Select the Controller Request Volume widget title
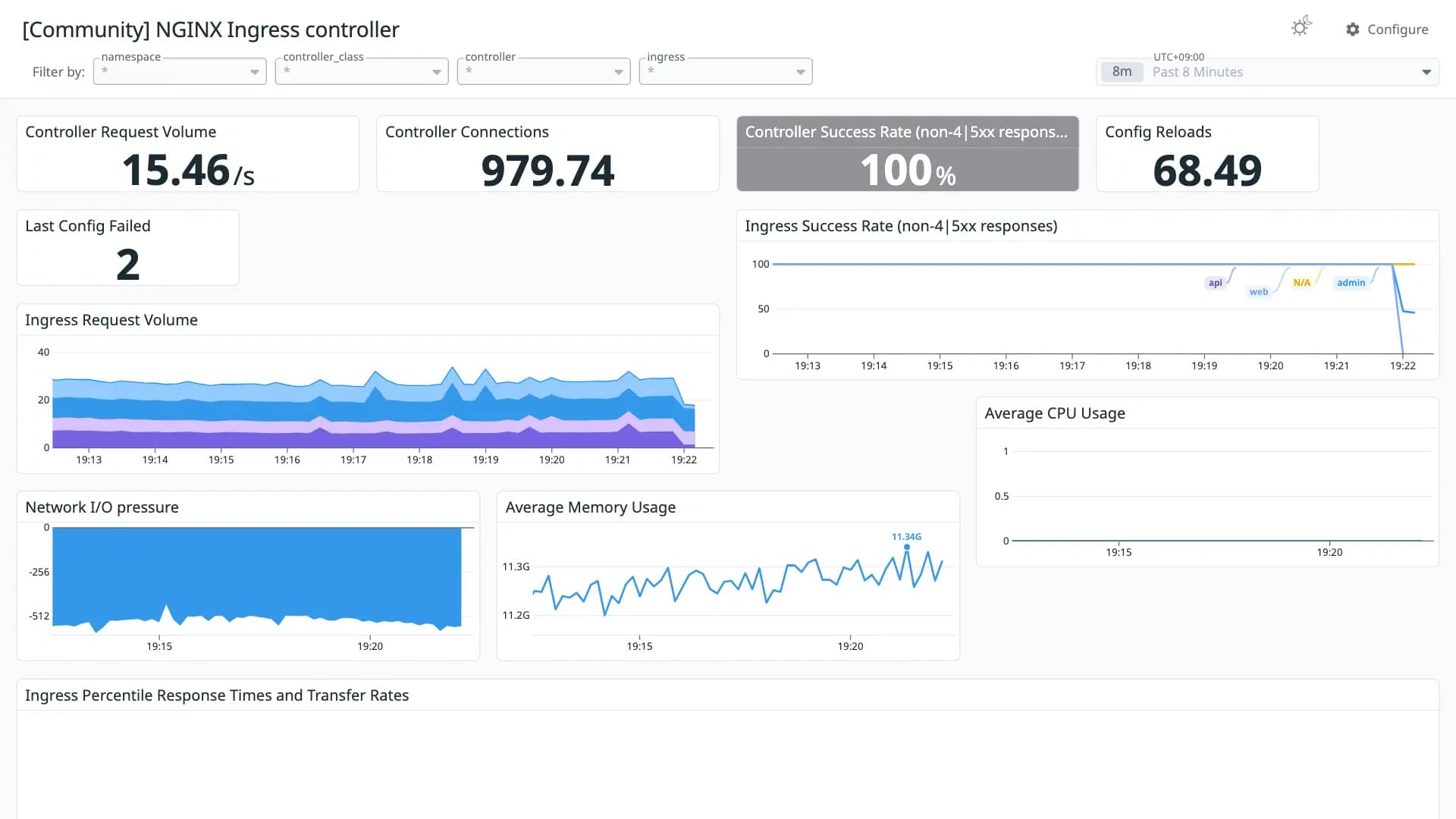Viewport: 1456px width, 819px height. click(x=121, y=132)
